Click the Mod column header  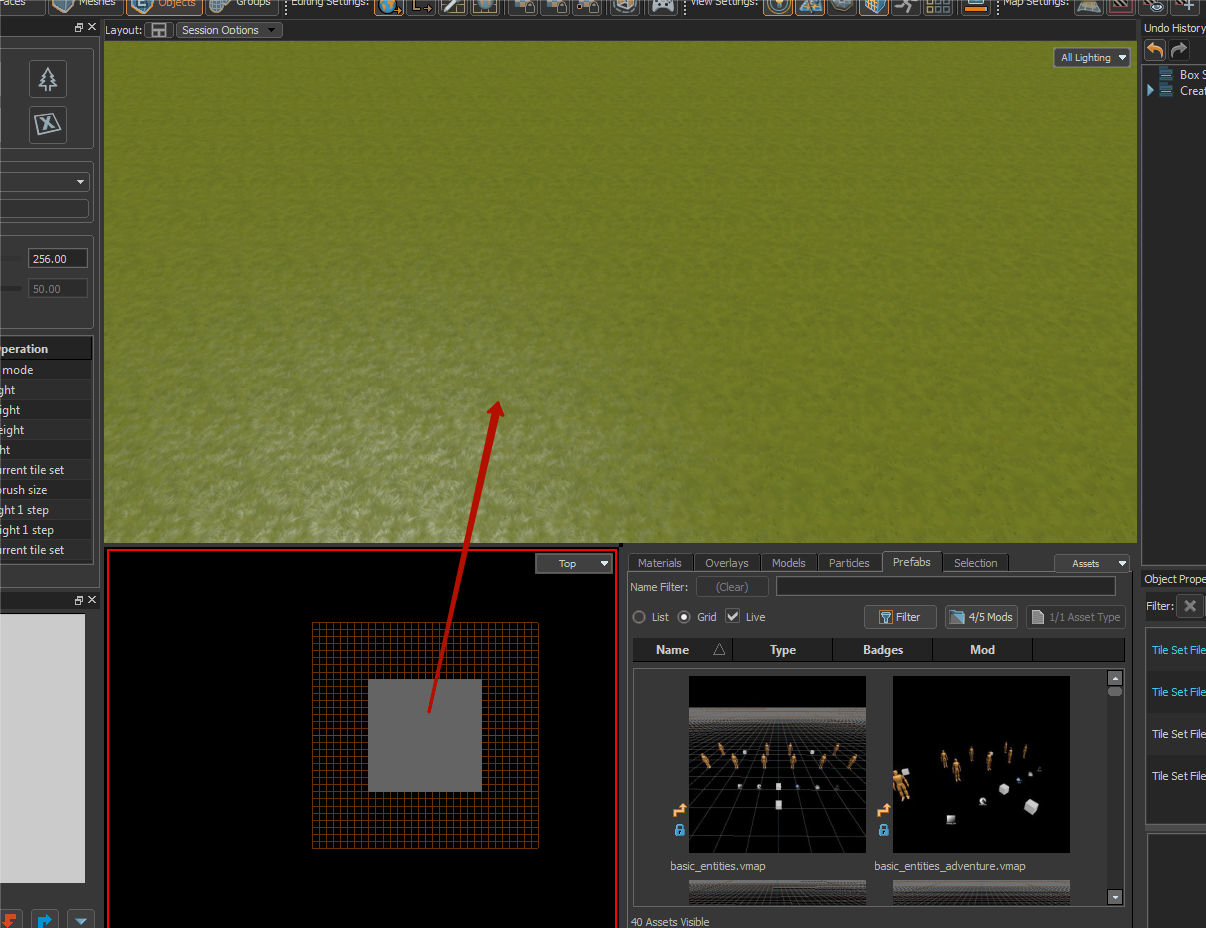pos(983,650)
